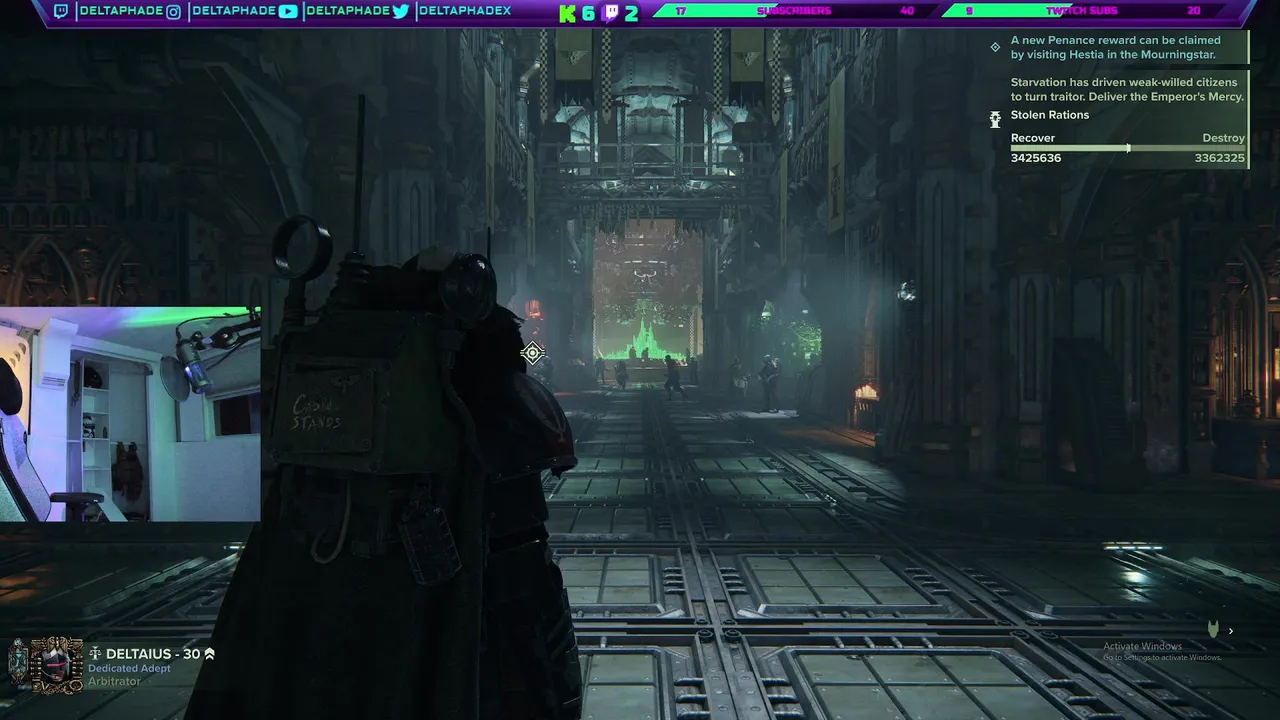Image resolution: width=1280 pixels, height=720 pixels.
Task: Click the 'Dedicated Adept' title text
Action: (129, 668)
